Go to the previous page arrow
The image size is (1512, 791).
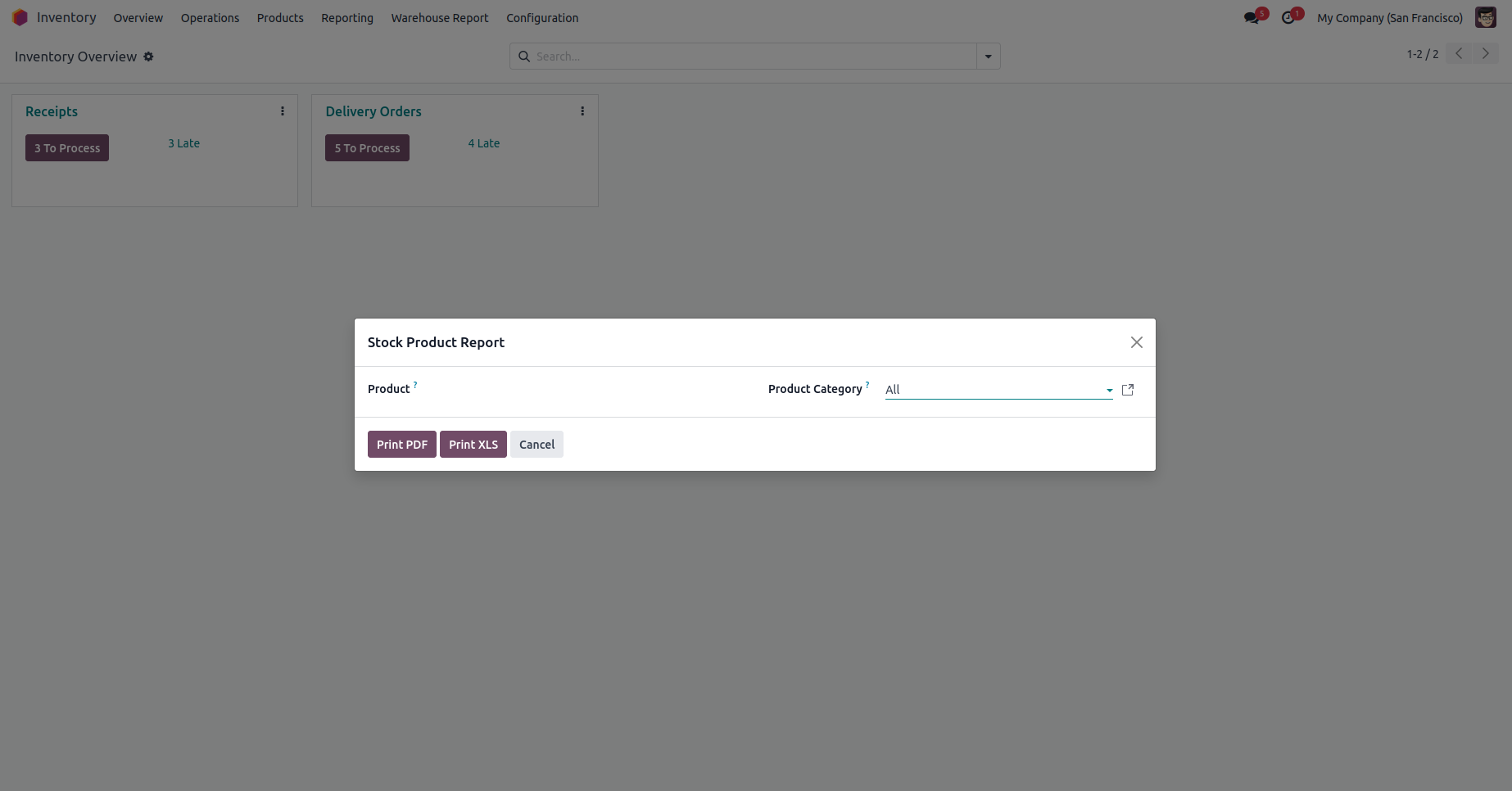1459,54
